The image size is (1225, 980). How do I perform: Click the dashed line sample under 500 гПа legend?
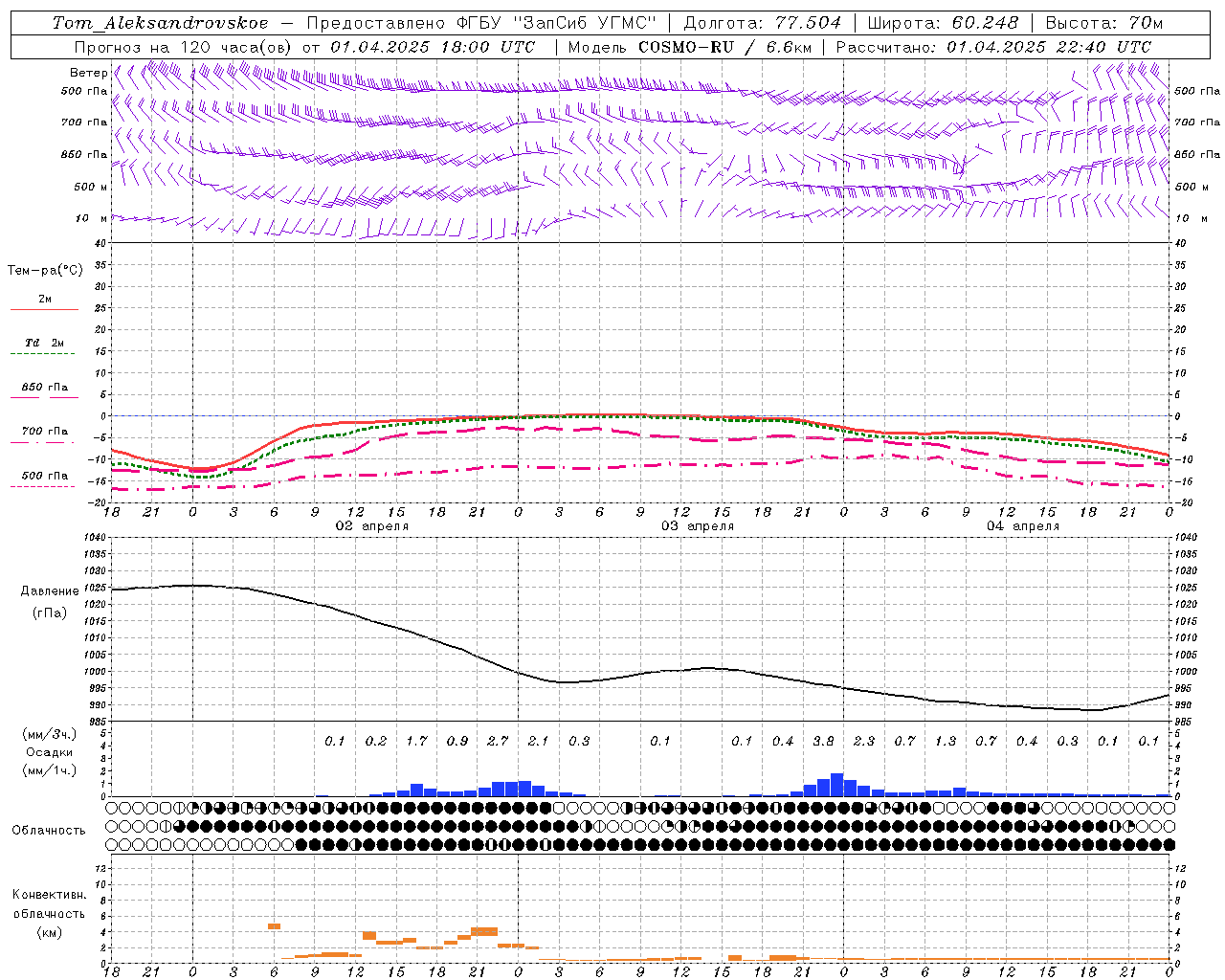click(42, 487)
